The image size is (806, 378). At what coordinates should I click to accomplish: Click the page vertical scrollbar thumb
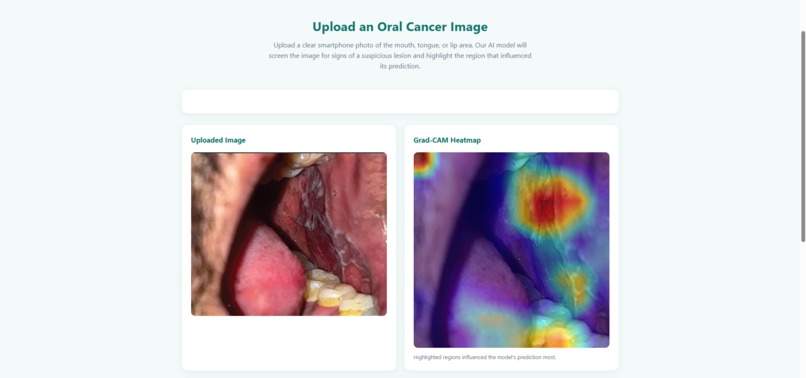pyautogui.click(x=803, y=136)
